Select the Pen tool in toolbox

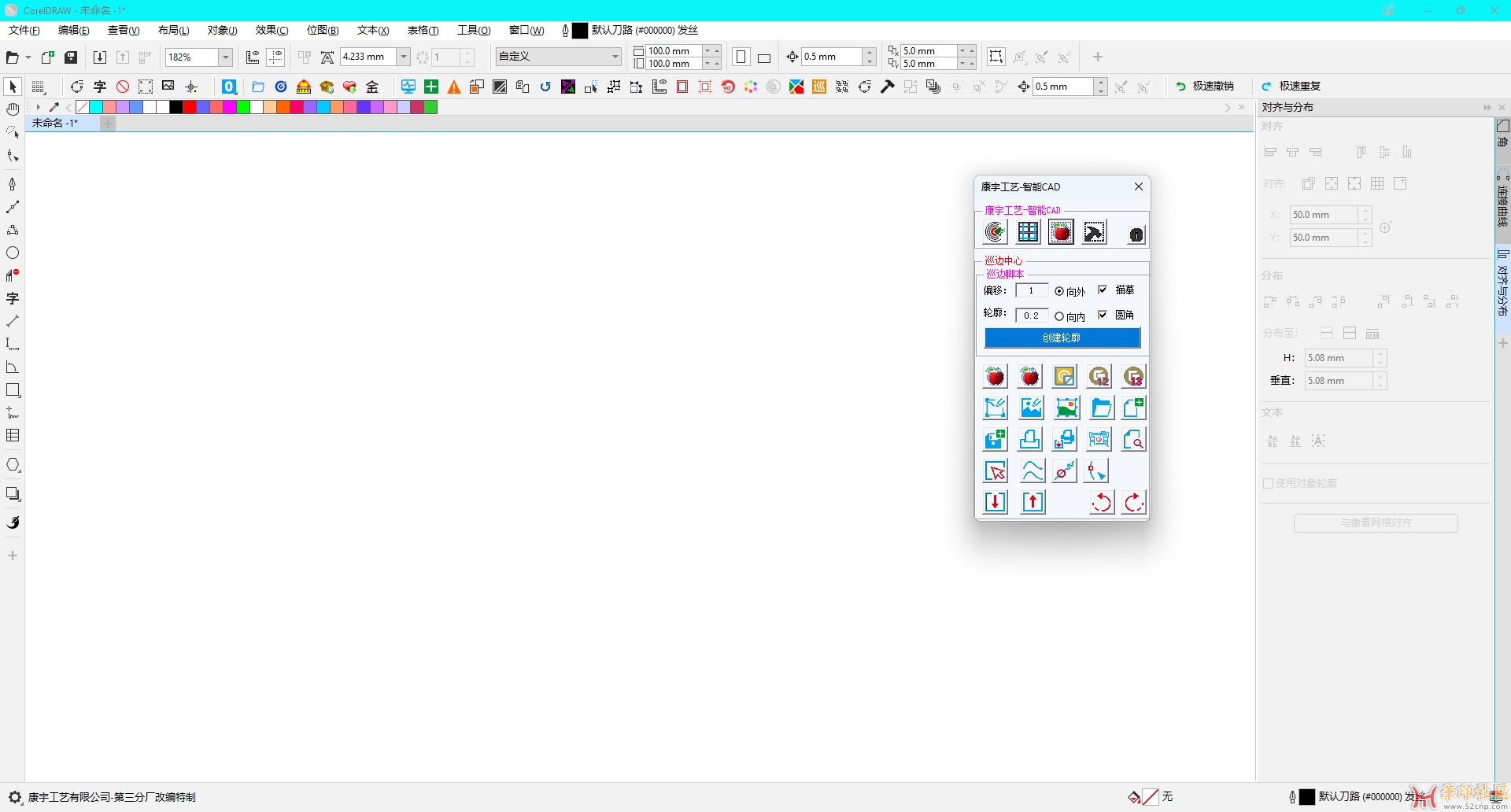click(x=13, y=184)
